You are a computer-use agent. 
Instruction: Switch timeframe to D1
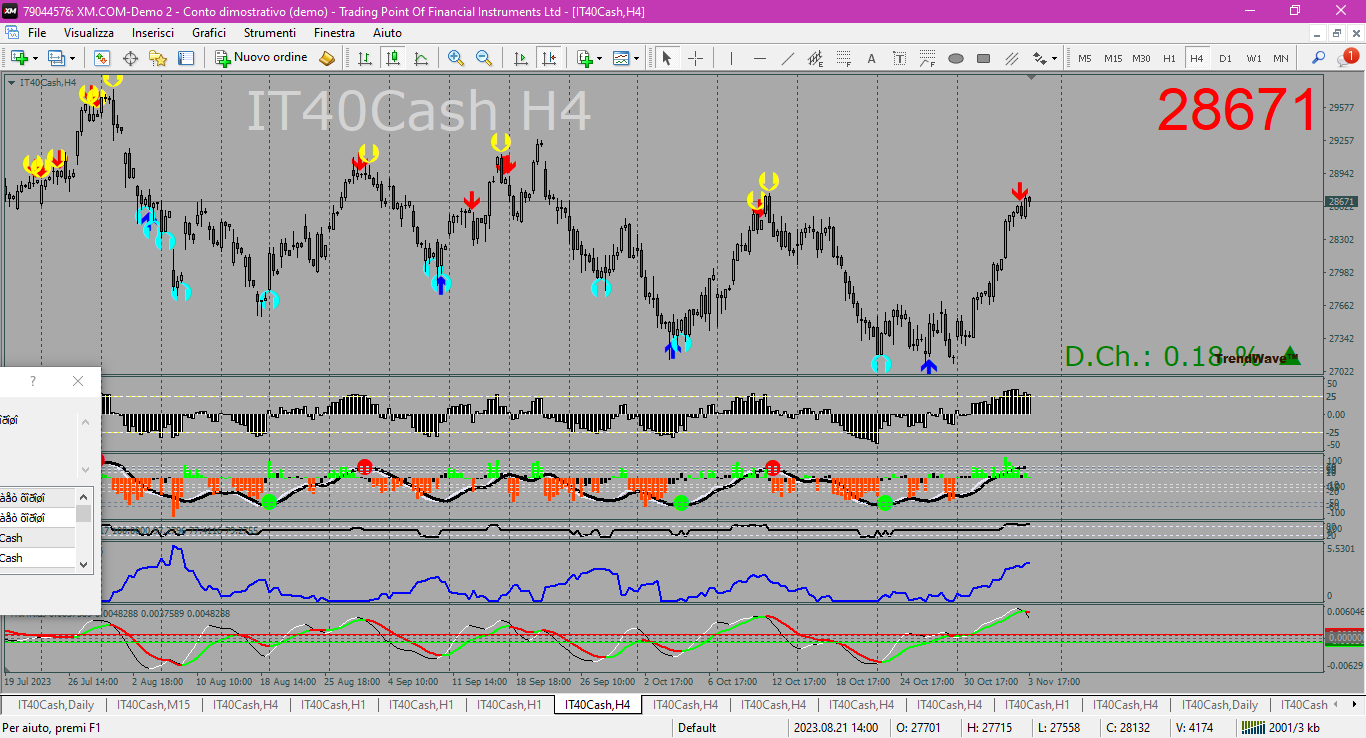click(x=1225, y=58)
